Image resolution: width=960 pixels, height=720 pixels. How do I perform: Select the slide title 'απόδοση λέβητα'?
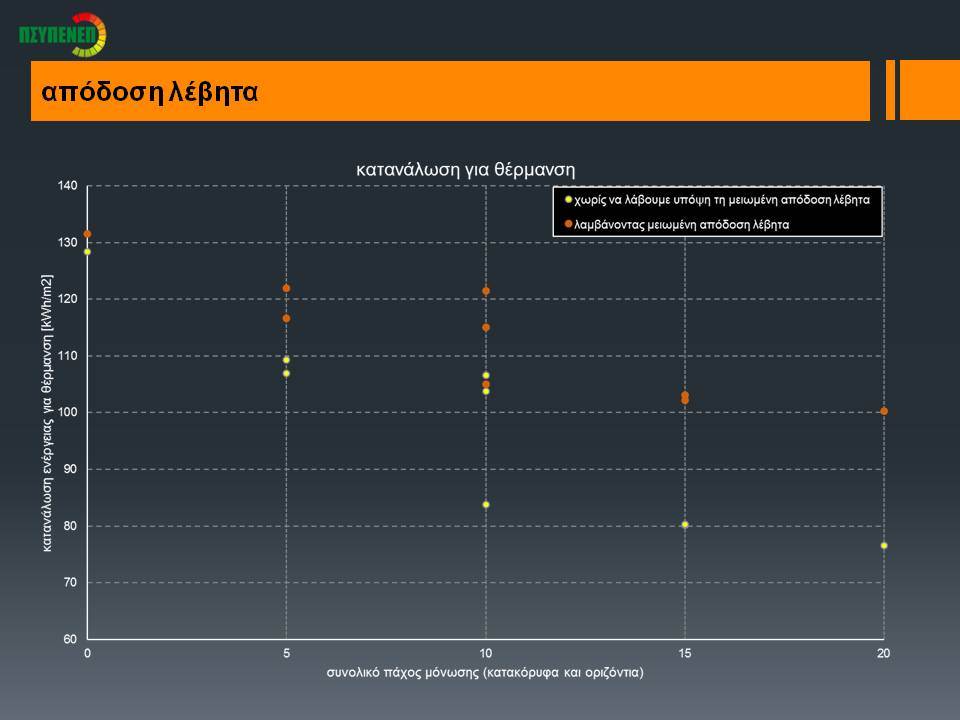coord(150,92)
